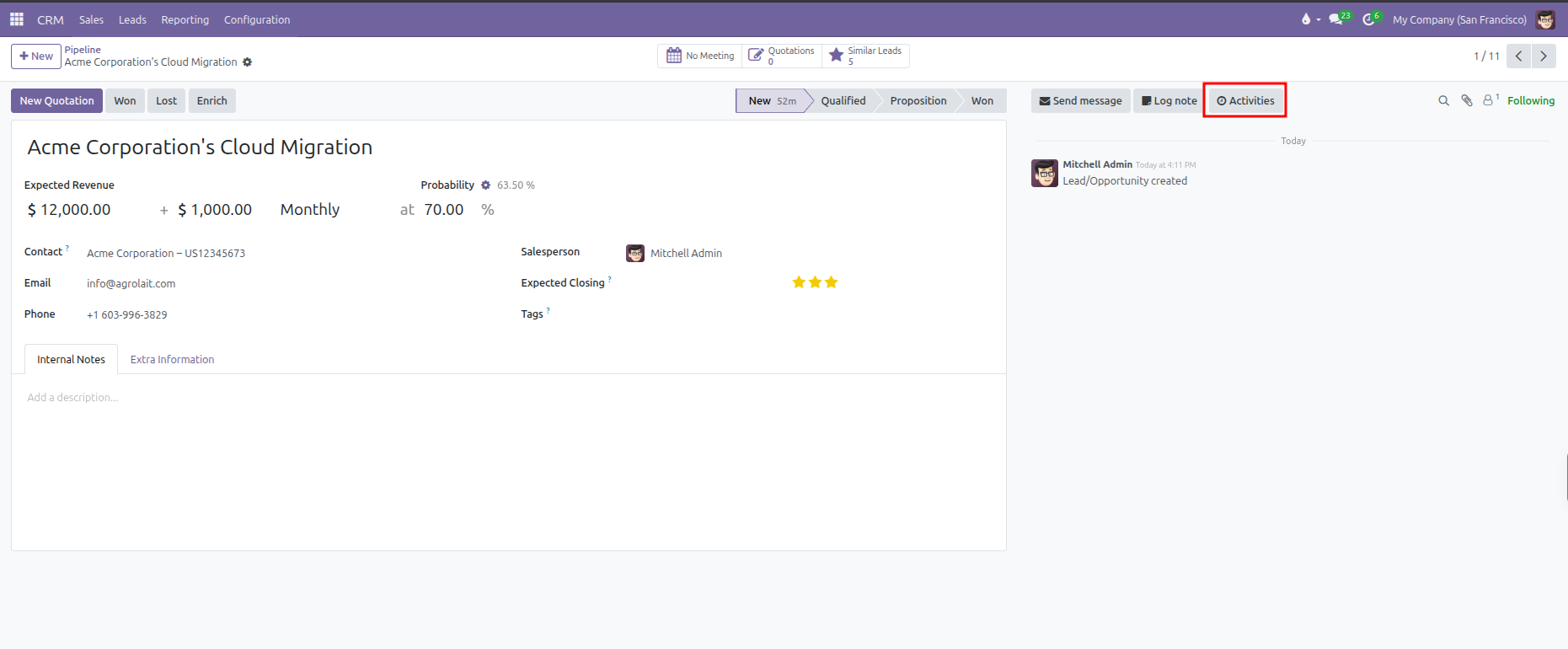
Task: Open the Salesperson Mitchell Admin field
Action: pyautogui.click(x=686, y=253)
